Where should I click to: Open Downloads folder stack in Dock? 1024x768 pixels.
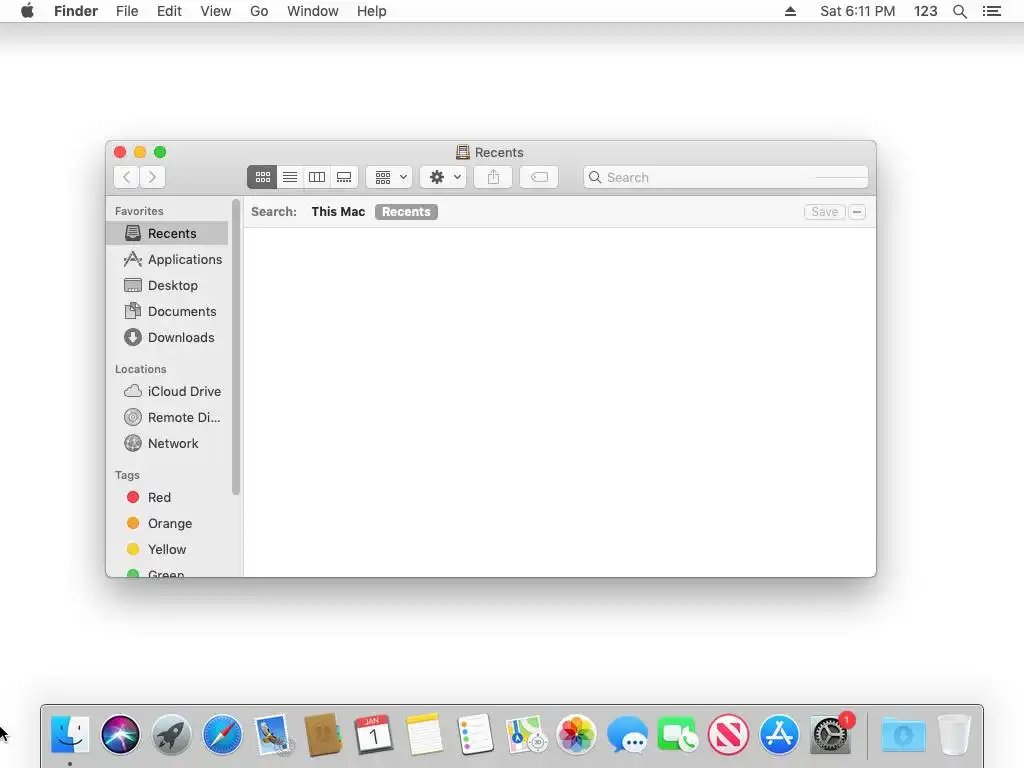click(903, 735)
